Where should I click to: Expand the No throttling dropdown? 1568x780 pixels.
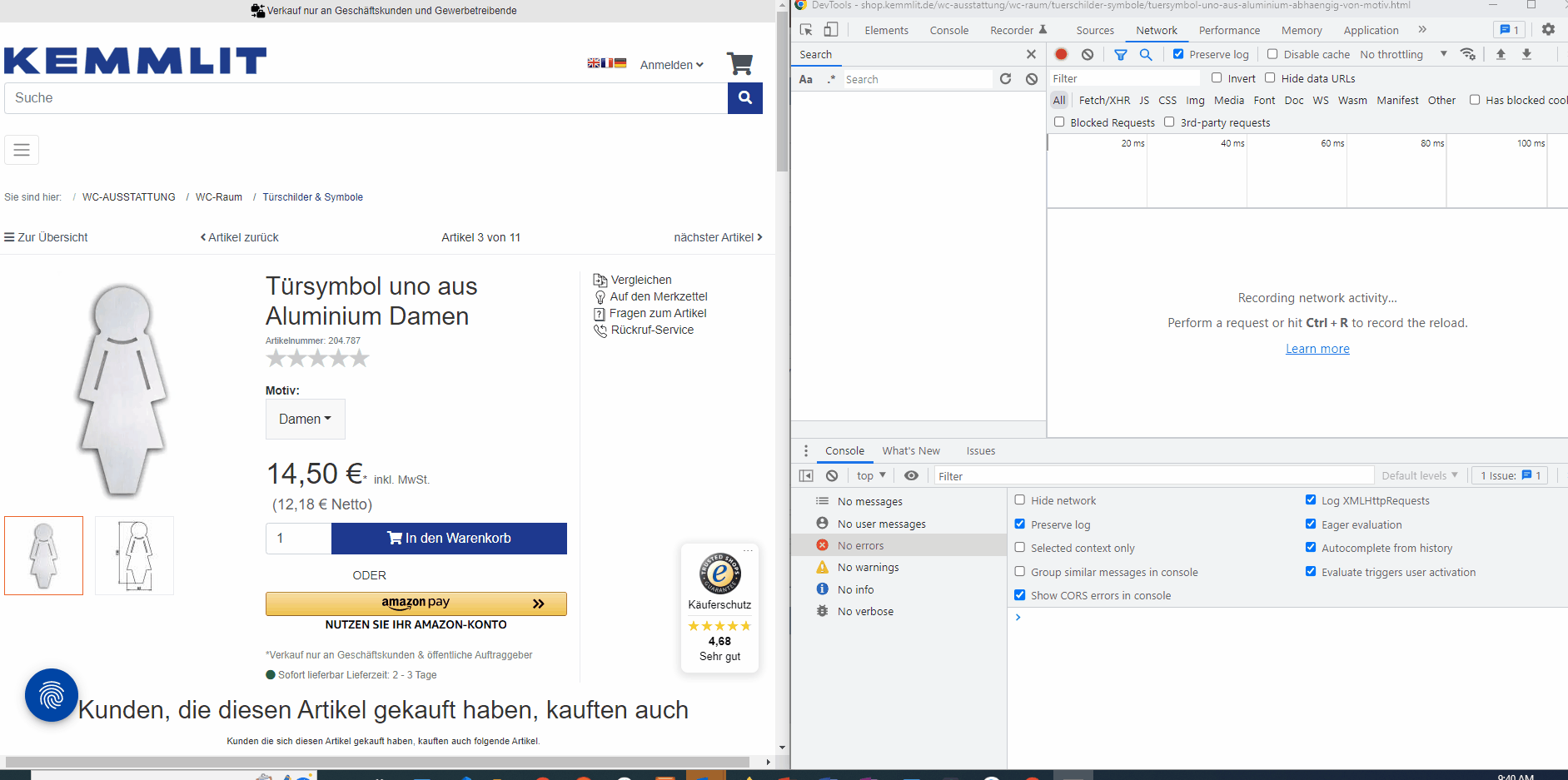coord(1403,54)
